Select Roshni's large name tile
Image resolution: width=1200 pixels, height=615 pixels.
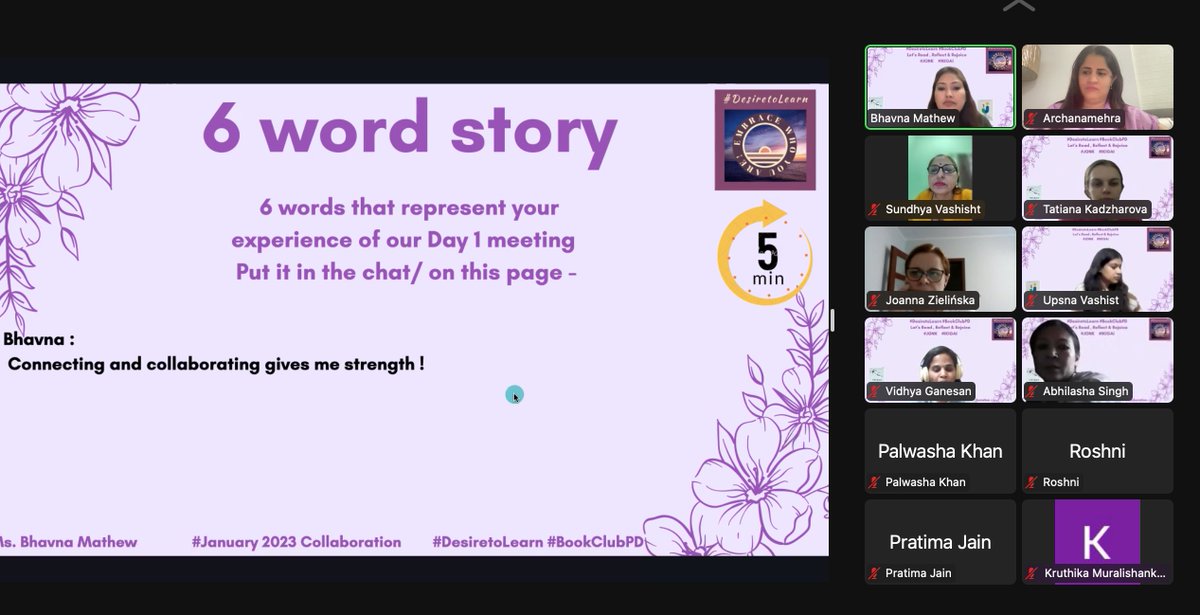click(1097, 450)
